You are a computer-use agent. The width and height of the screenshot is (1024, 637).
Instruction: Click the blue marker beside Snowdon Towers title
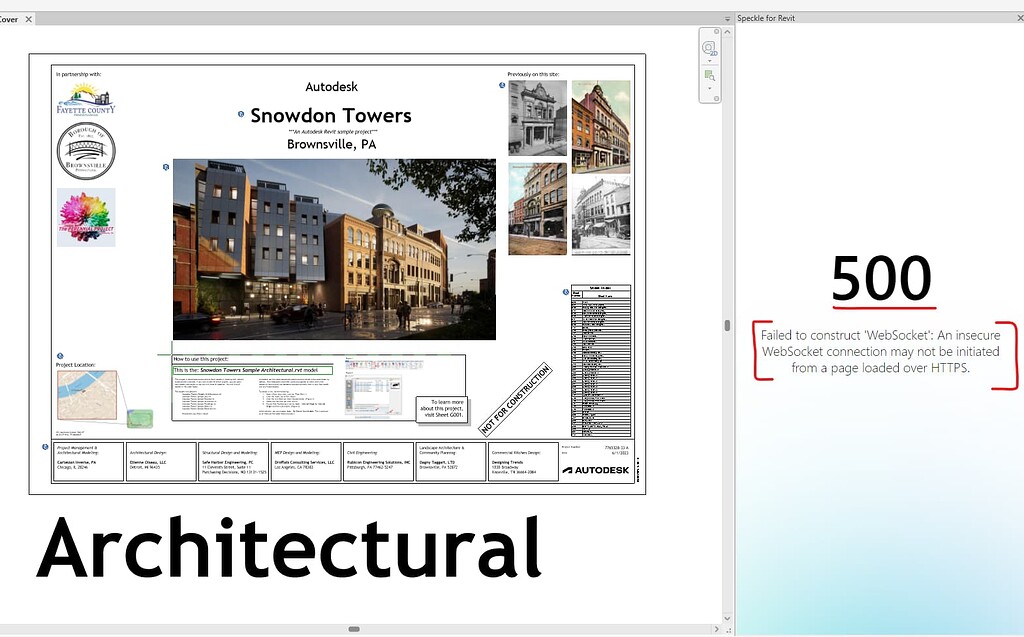pyautogui.click(x=241, y=115)
